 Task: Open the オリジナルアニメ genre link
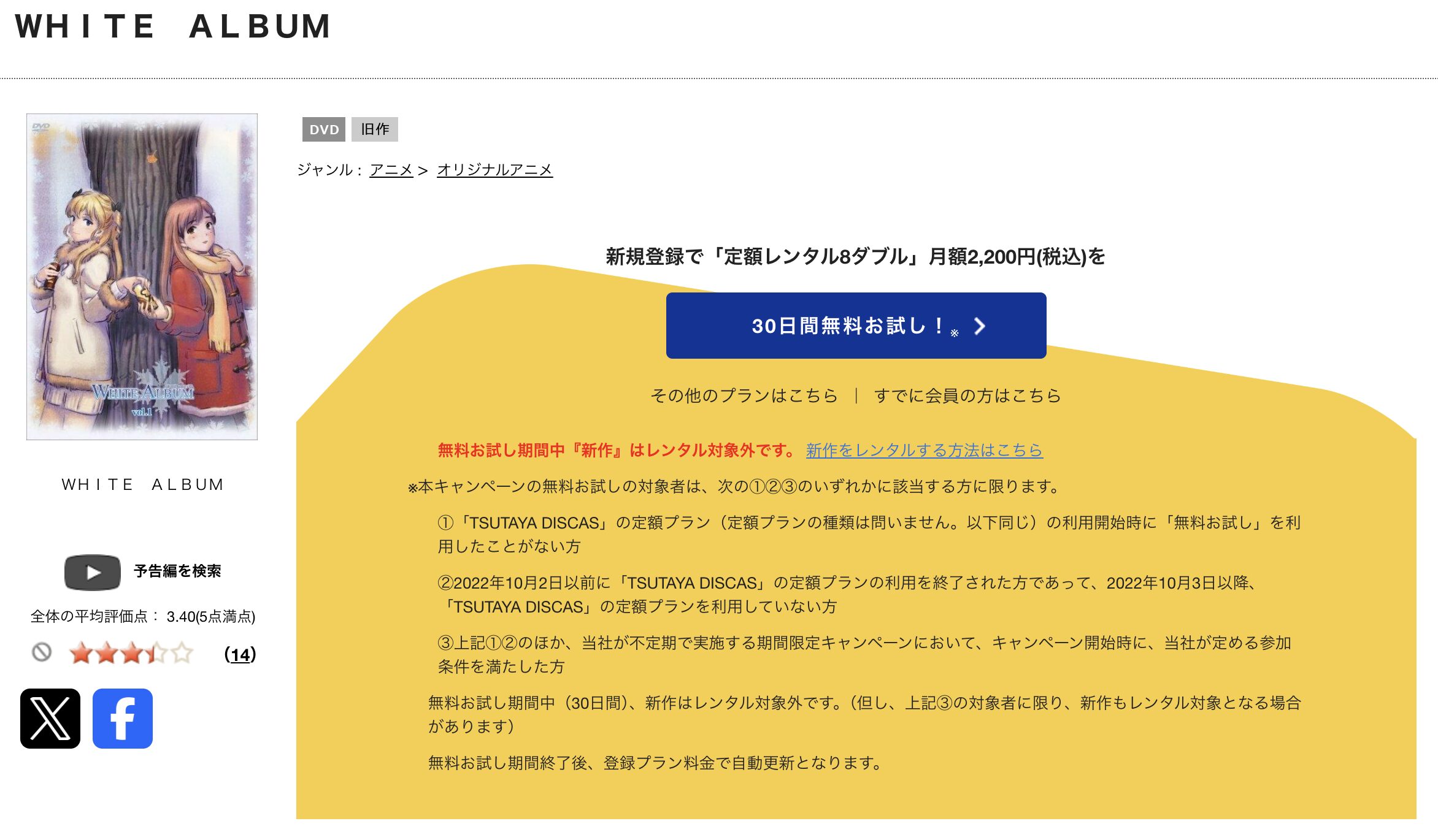click(x=494, y=170)
